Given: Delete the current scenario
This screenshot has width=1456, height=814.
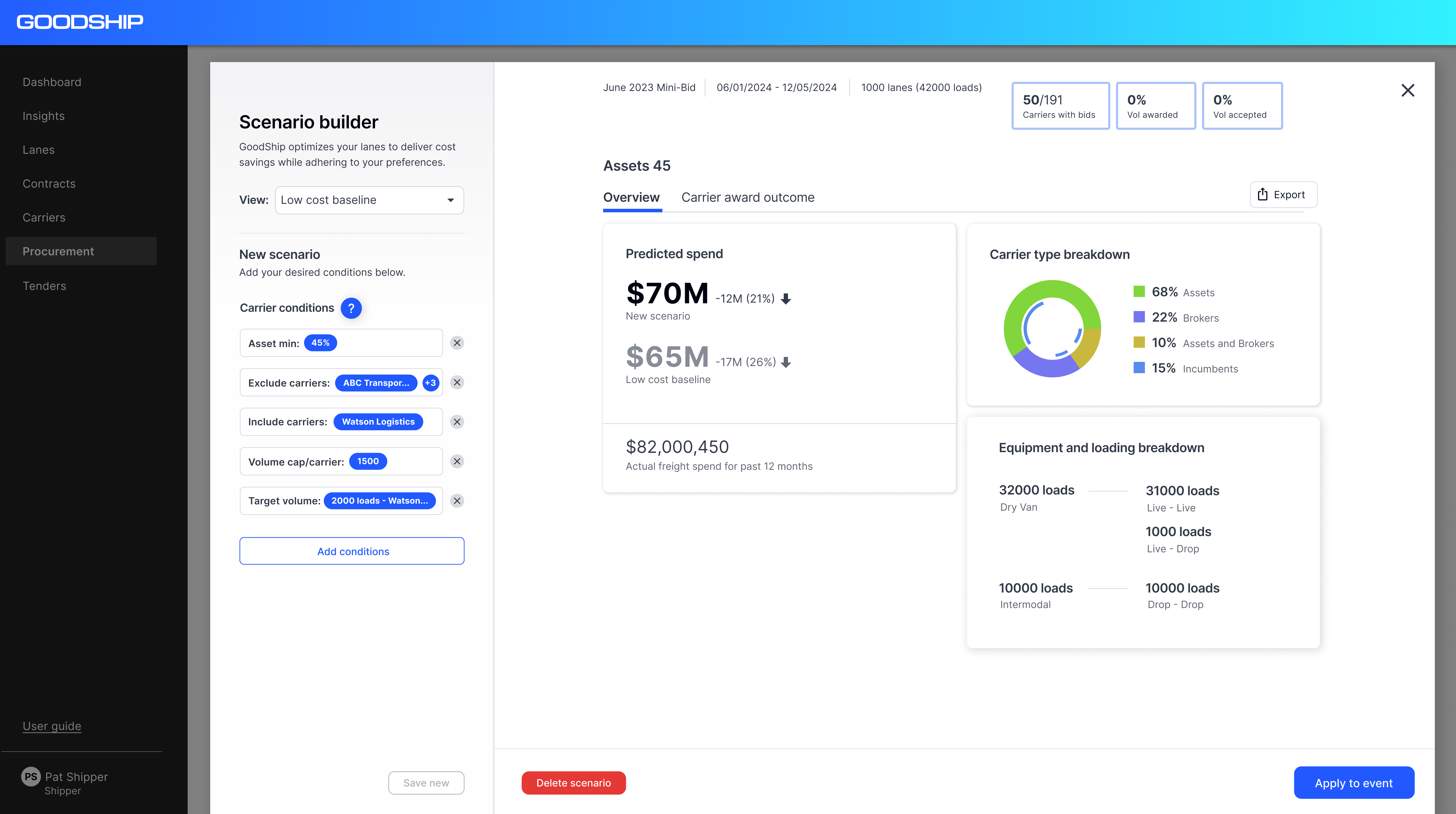Looking at the screenshot, I should pos(574,783).
